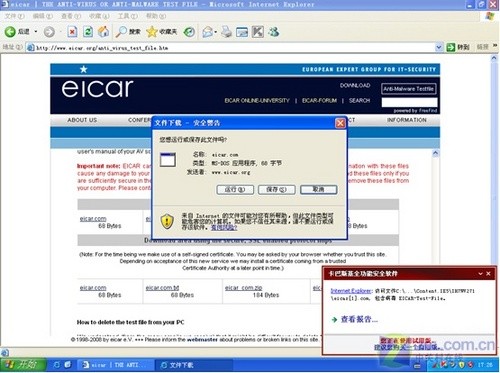
Task: Cancel the file download dialog
Action: click(x=319, y=189)
